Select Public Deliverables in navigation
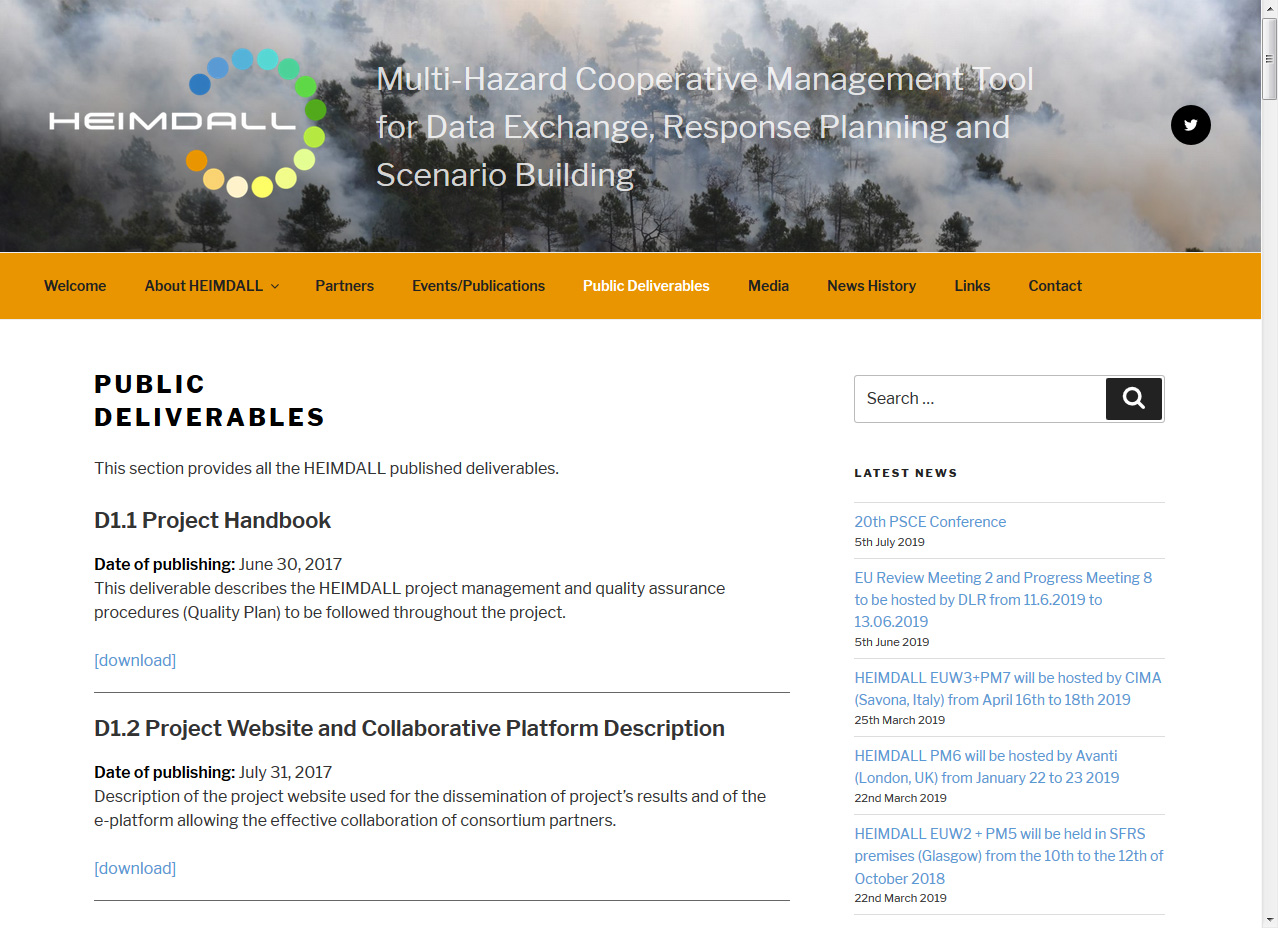 click(646, 286)
